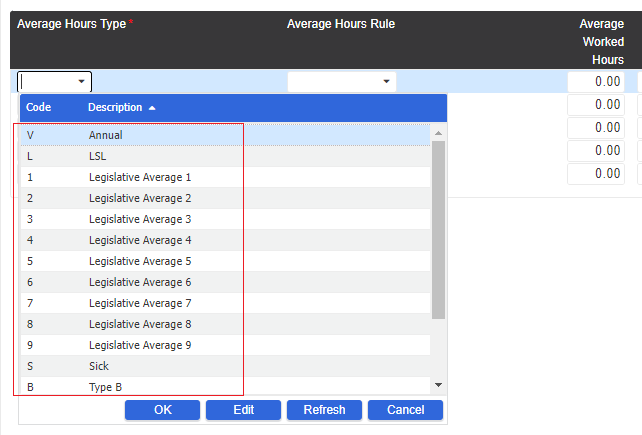Click the Edit button
The height and width of the screenshot is (435, 642).
click(x=244, y=410)
